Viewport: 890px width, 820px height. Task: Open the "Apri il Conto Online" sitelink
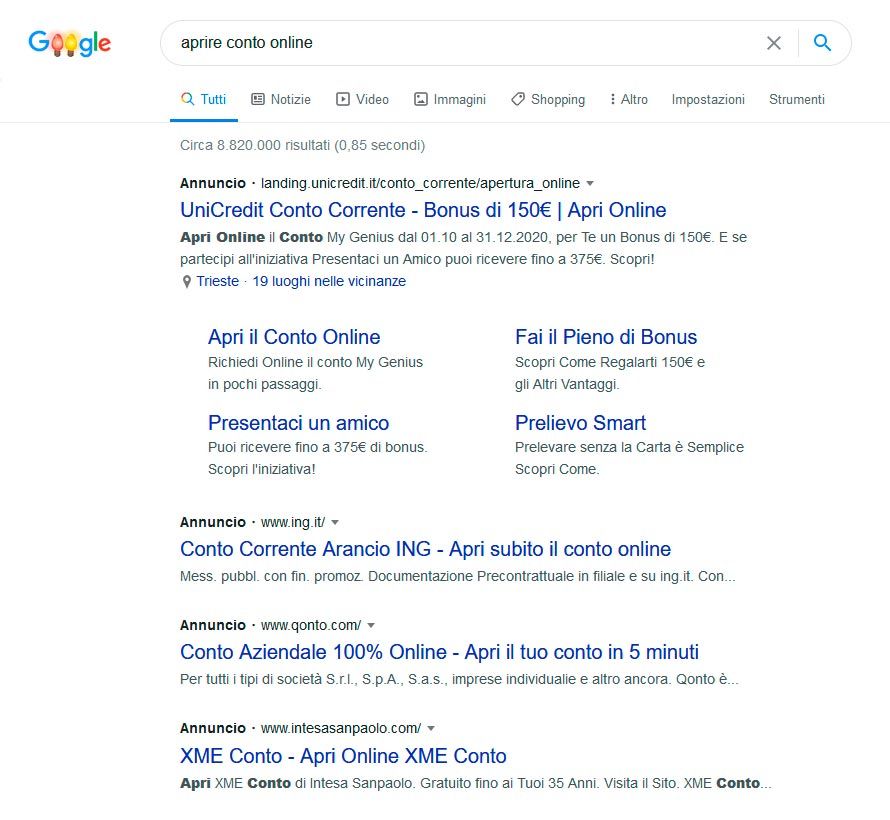293,337
